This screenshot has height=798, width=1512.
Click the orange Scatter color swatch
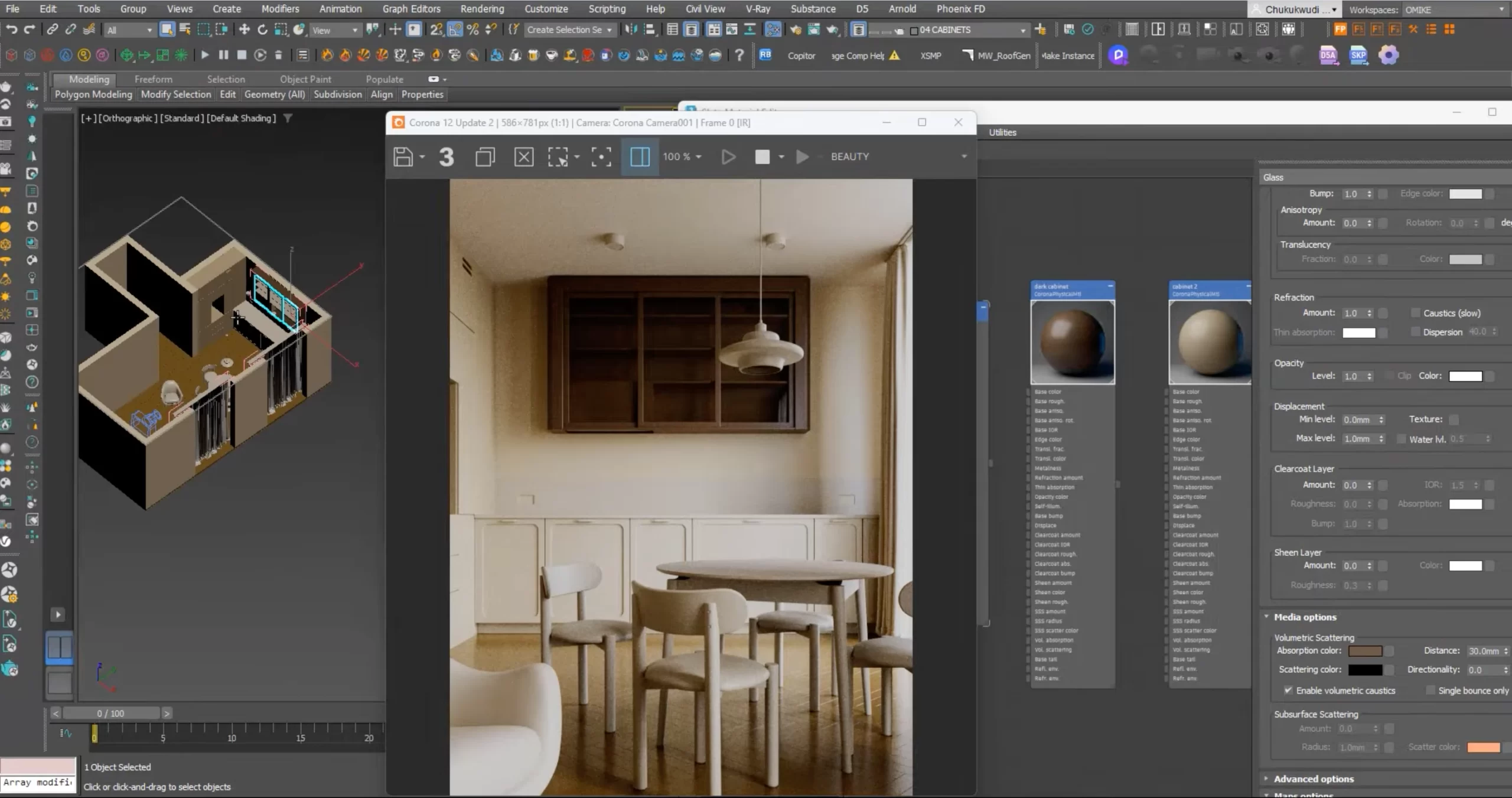tap(1484, 747)
